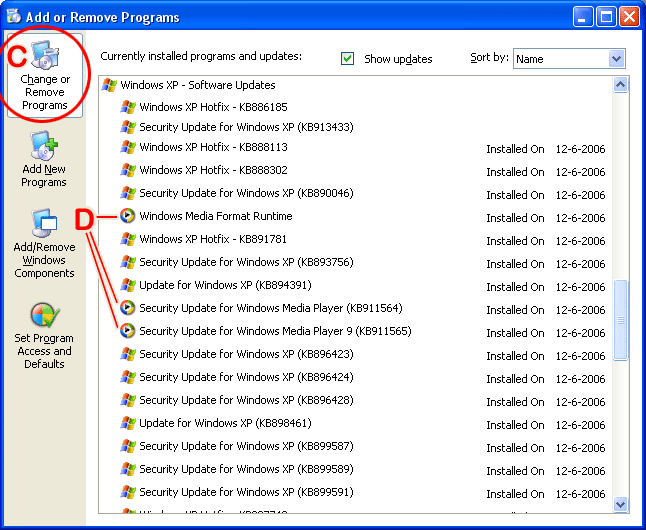Select Security Update for Windows XP (KB896423)
The width and height of the screenshot is (646, 530).
point(246,354)
